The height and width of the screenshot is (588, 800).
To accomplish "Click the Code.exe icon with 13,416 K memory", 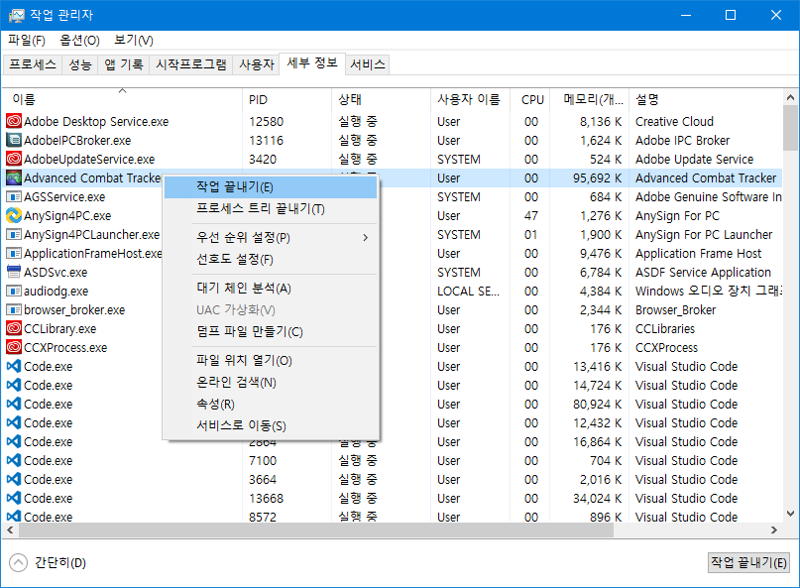I will pyautogui.click(x=14, y=366).
